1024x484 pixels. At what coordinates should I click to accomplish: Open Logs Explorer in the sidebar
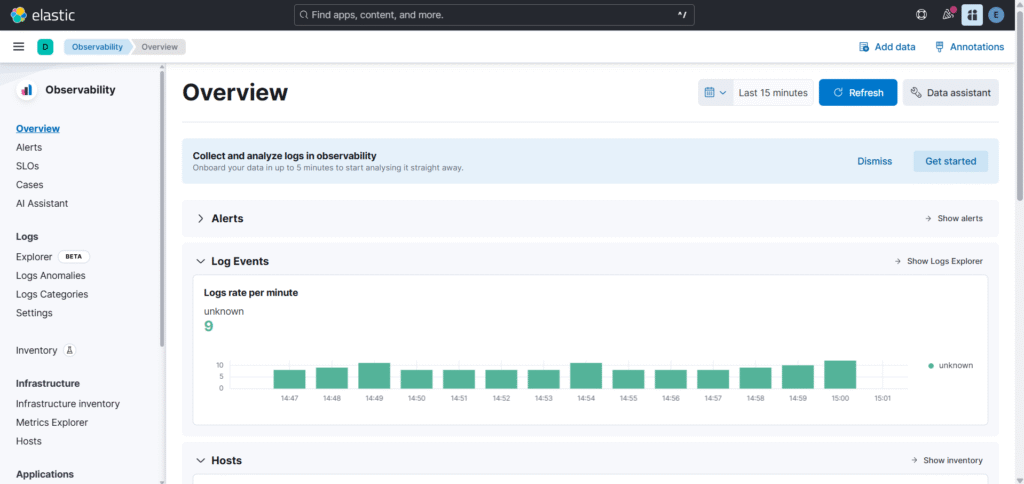pyautogui.click(x=34, y=257)
